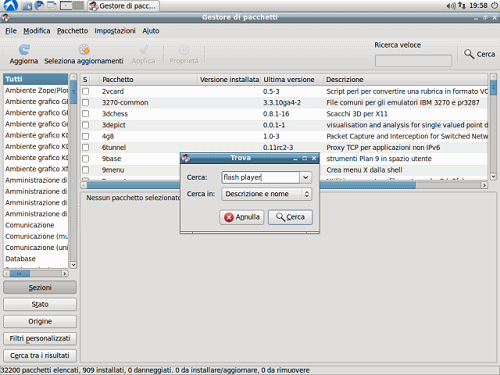Select the 9menu package checkbox
This screenshot has width=500, height=375.
coord(86,170)
